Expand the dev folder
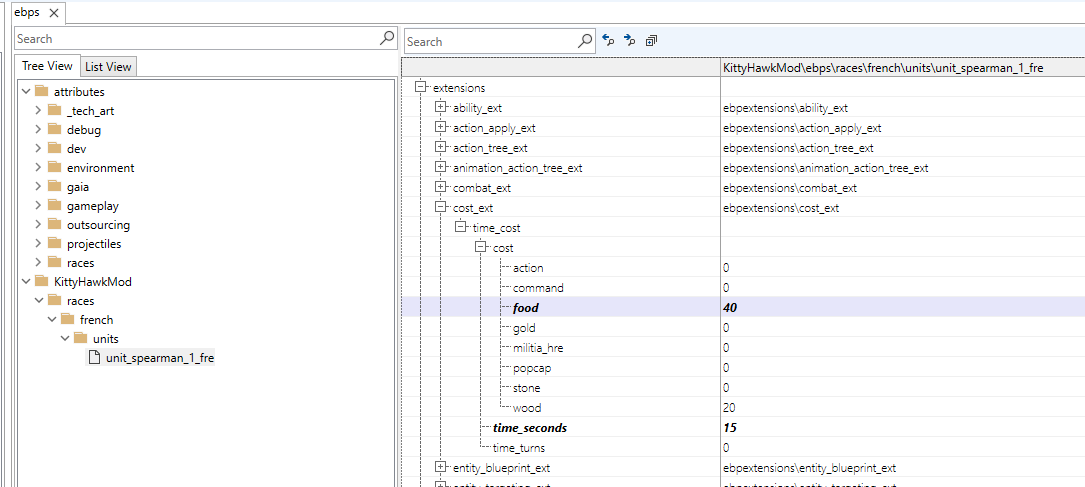Image resolution: width=1085 pixels, height=487 pixels. pos(39,149)
